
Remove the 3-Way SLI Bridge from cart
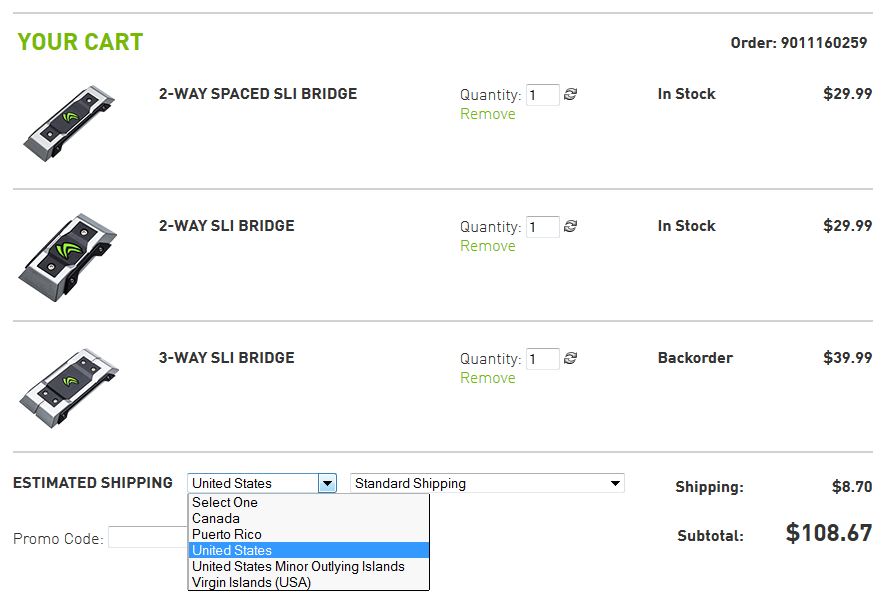(487, 378)
